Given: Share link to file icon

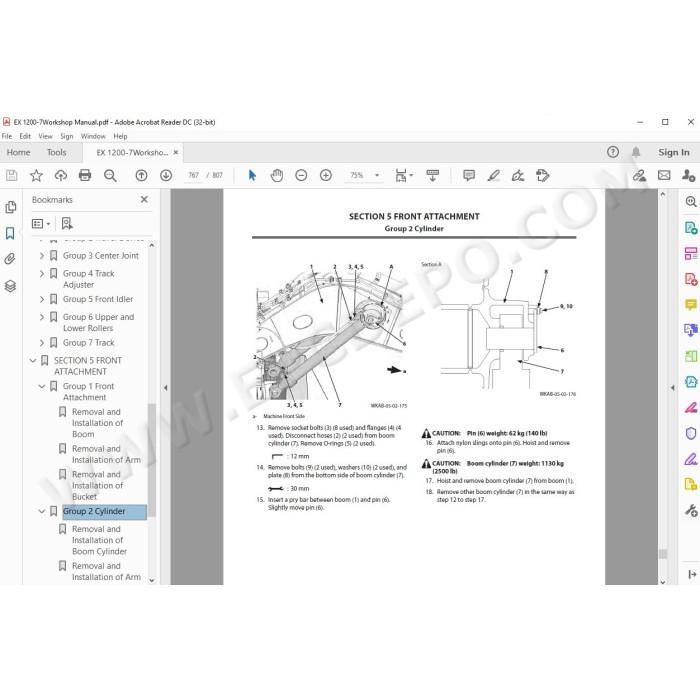Looking at the screenshot, I should (639, 175).
